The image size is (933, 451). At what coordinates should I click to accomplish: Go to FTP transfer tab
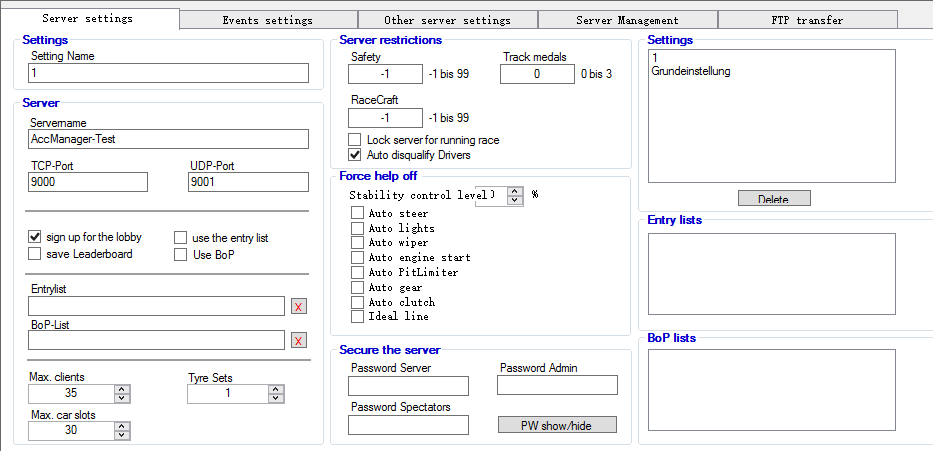coord(806,20)
